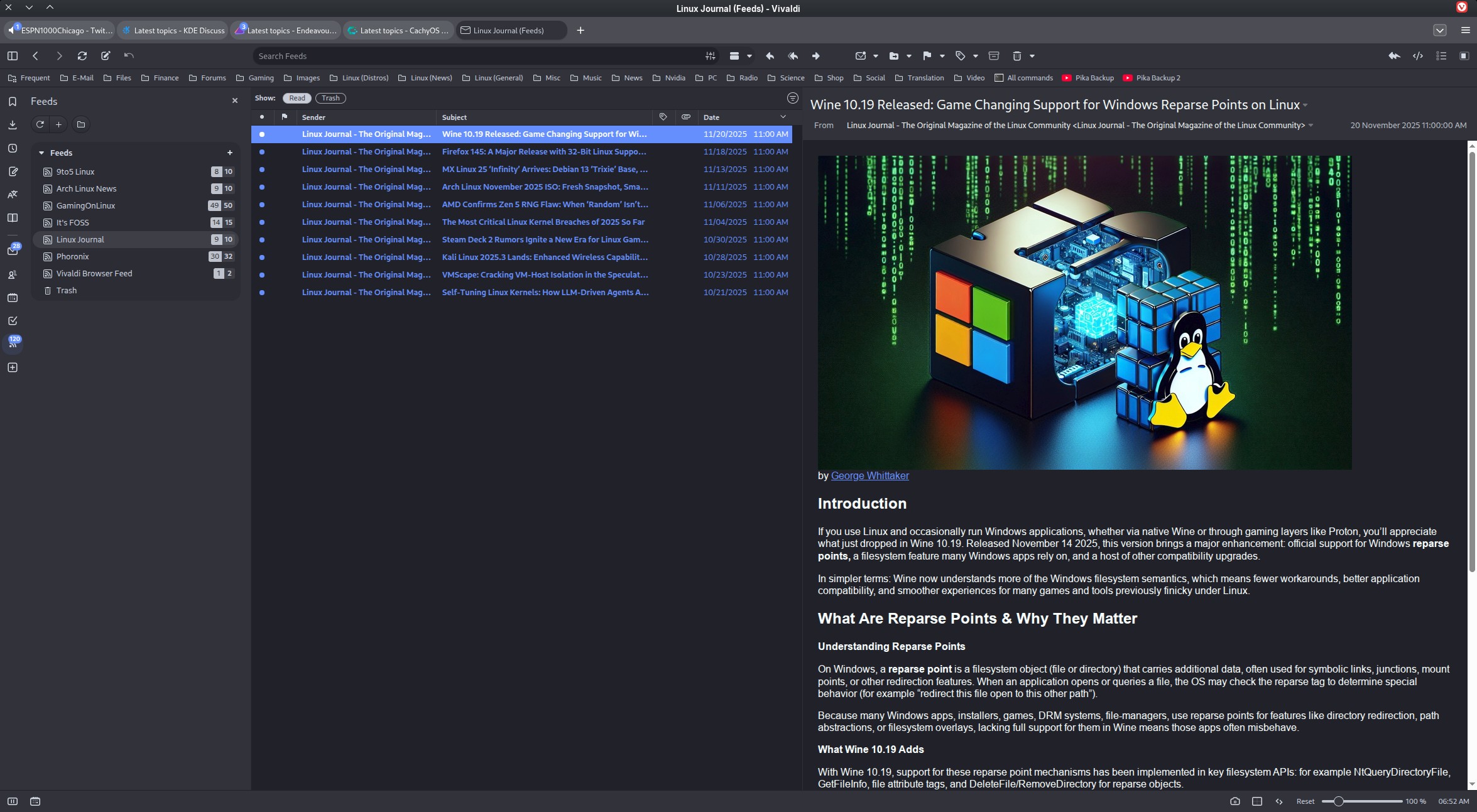Screen dimensions: 1477x812
Task: Toggle unread dot on Firefox 145 article
Action: [x=262, y=152]
